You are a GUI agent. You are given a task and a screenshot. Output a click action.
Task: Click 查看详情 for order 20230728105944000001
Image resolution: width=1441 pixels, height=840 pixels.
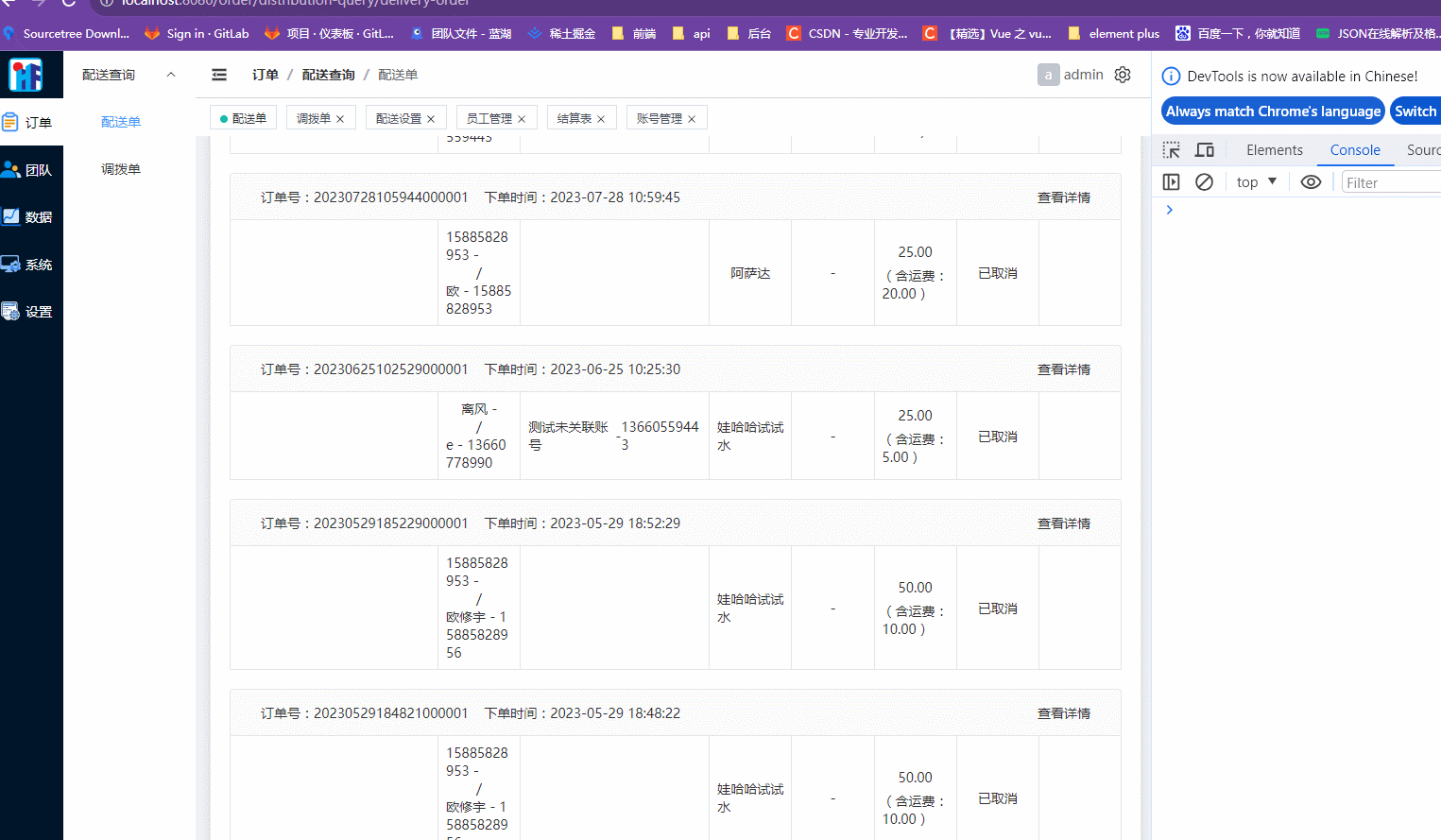[x=1064, y=197]
